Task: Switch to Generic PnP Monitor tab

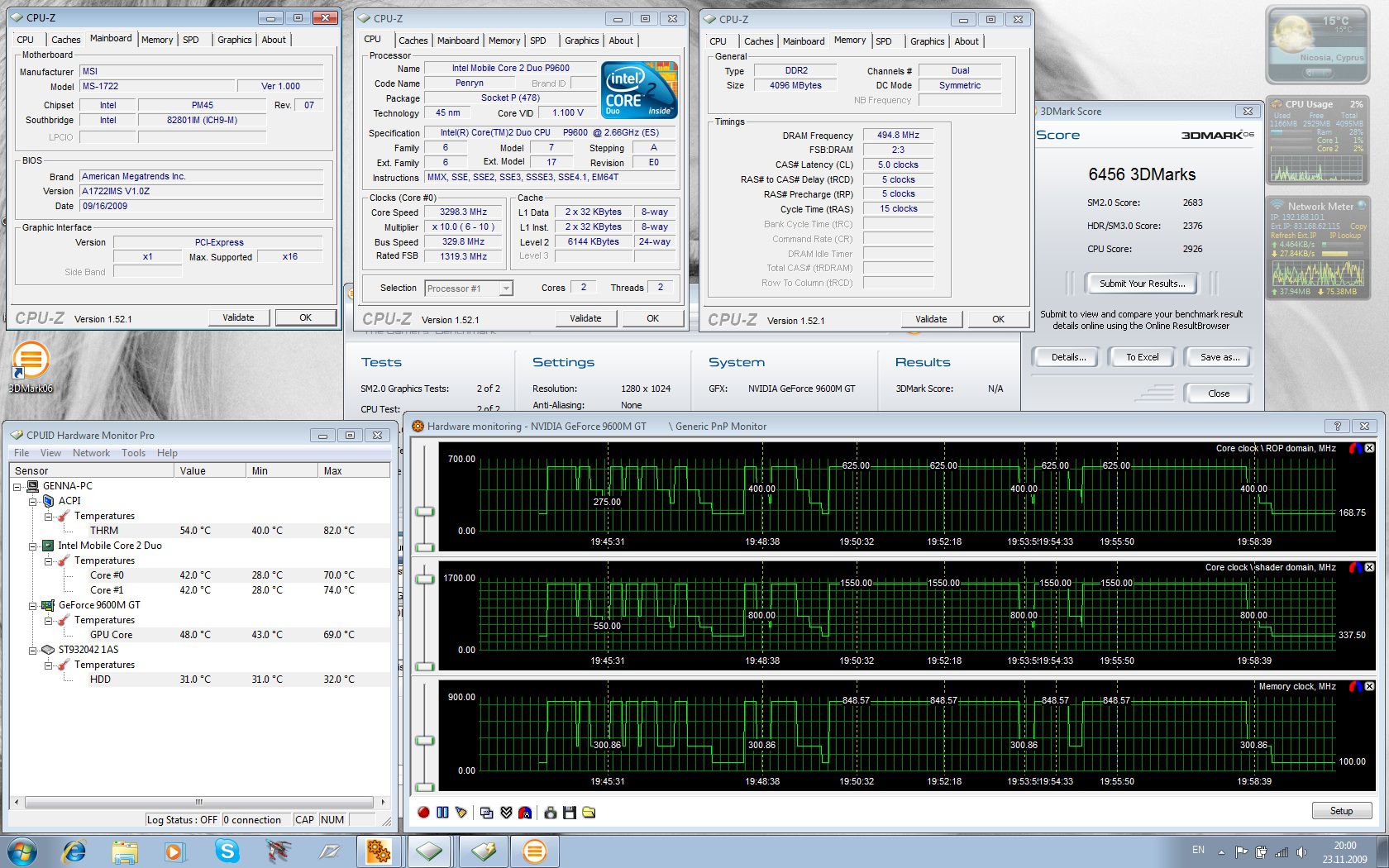Action: pyautogui.click(x=720, y=427)
